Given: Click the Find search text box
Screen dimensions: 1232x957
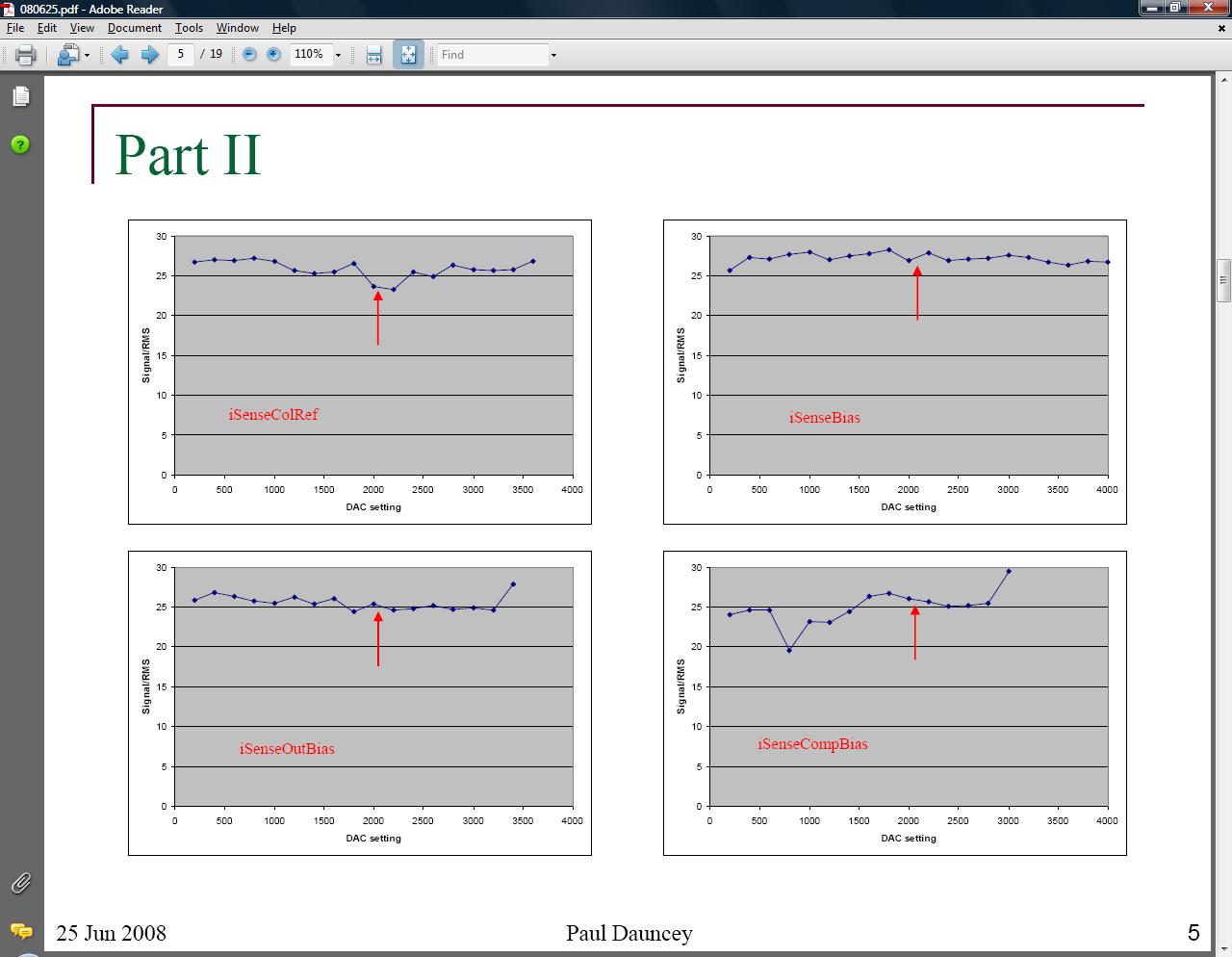Looking at the screenshot, I should [x=492, y=55].
